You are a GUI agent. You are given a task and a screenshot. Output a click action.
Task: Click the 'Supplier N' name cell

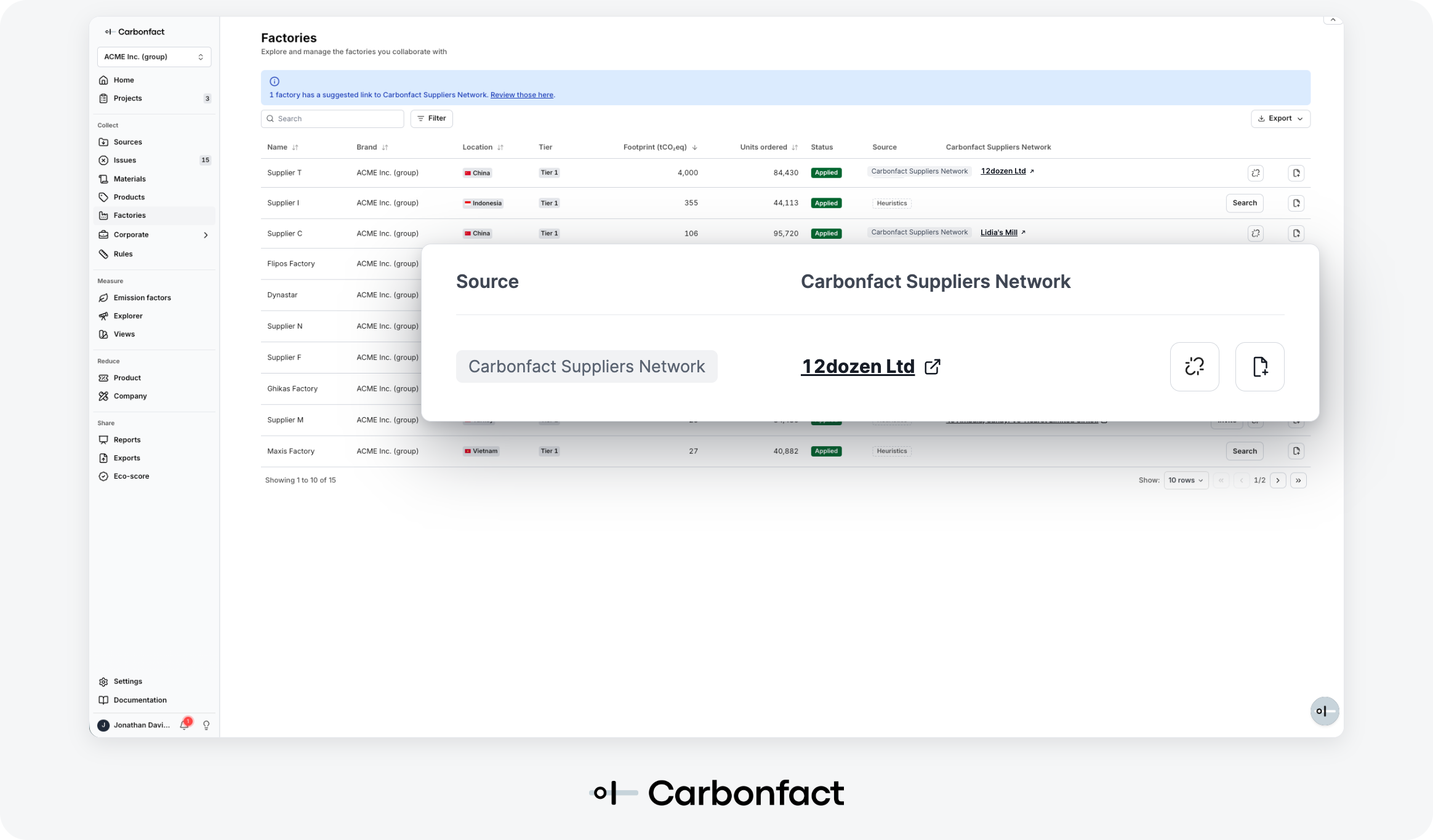[285, 327]
